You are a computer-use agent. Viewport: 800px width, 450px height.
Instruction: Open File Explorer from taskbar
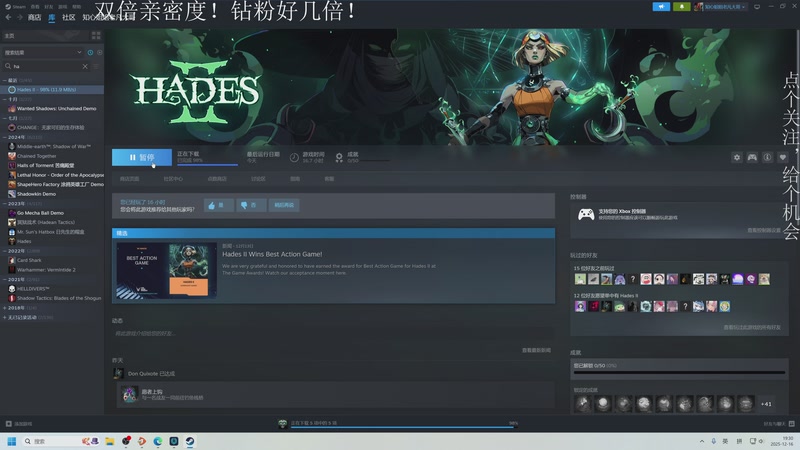(x=109, y=441)
